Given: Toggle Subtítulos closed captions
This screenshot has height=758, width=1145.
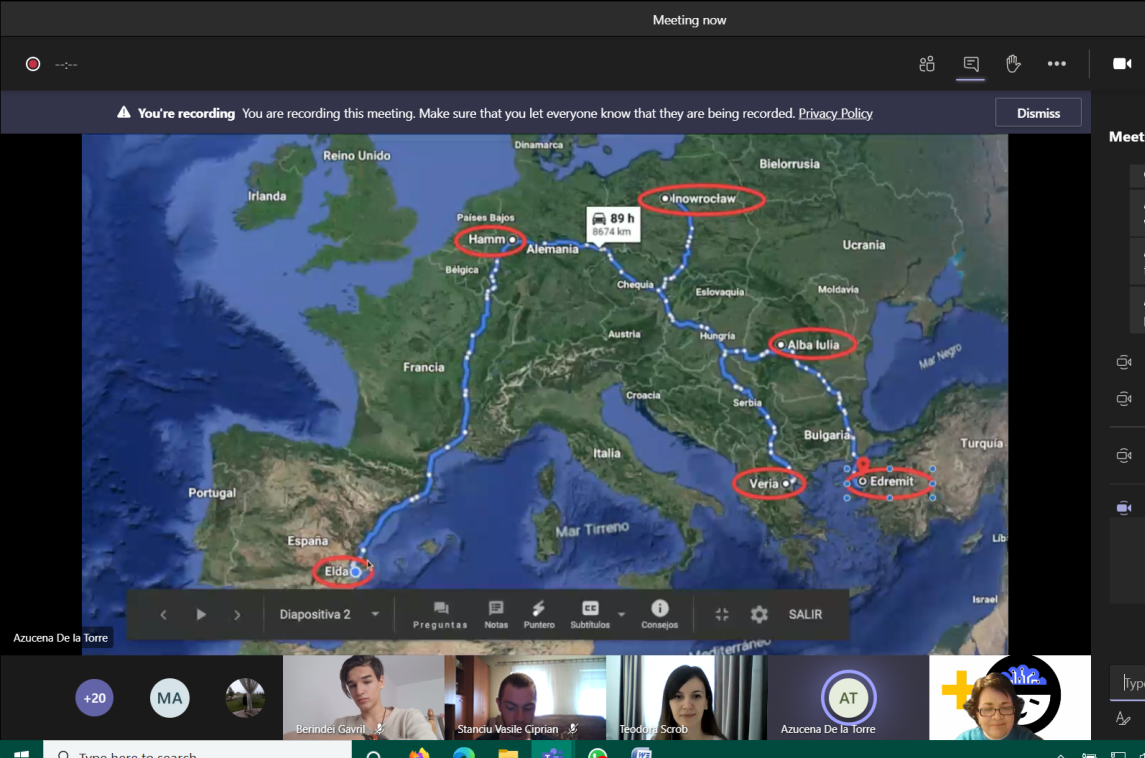Looking at the screenshot, I should 589,613.
